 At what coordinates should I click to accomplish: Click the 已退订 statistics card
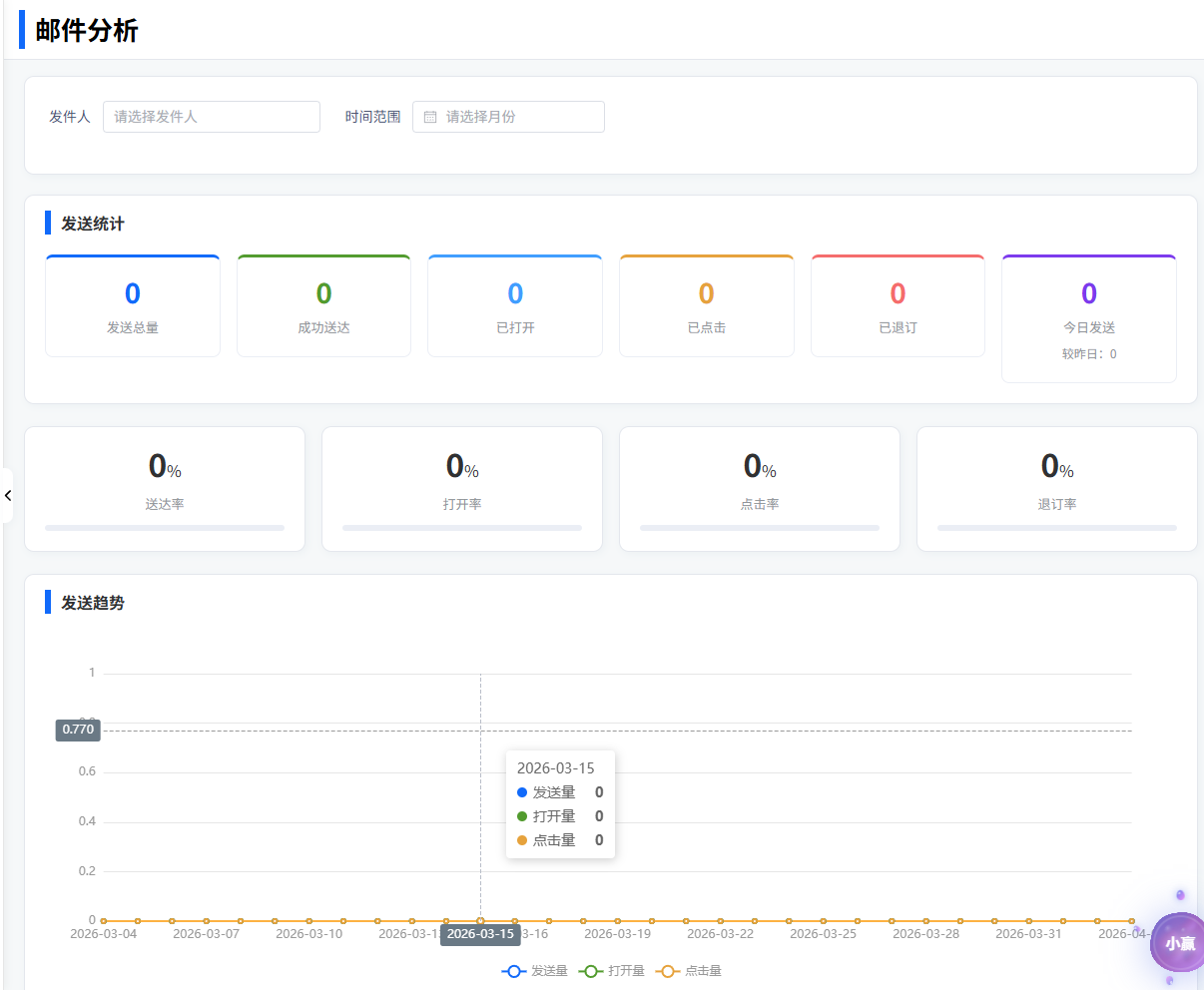click(x=898, y=306)
